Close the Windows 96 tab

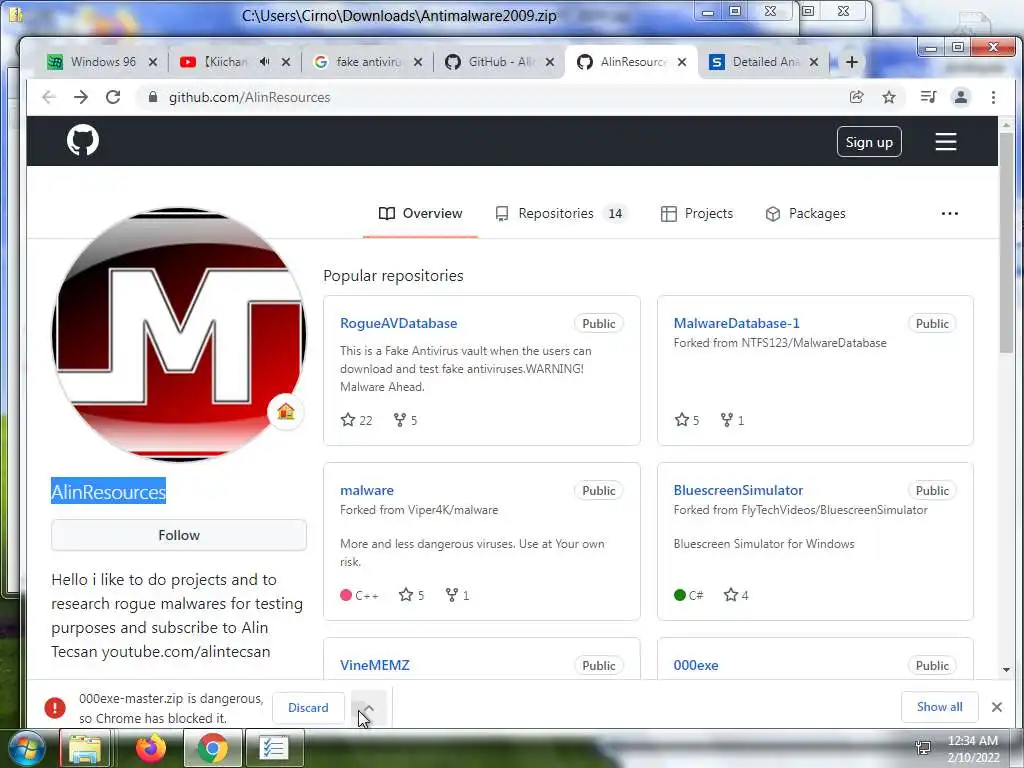pyautogui.click(x=153, y=62)
